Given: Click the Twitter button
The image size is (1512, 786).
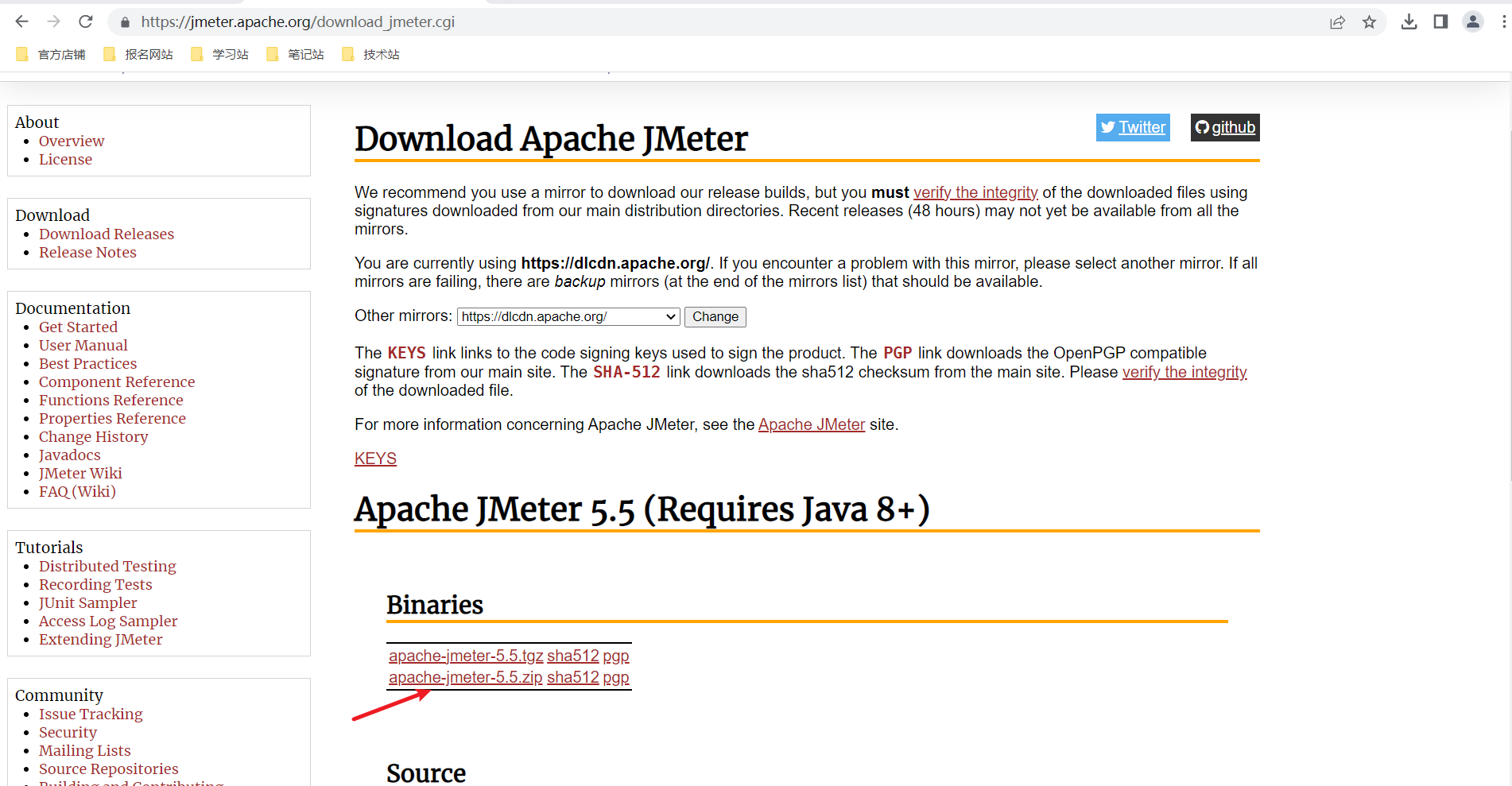Looking at the screenshot, I should (x=1133, y=127).
